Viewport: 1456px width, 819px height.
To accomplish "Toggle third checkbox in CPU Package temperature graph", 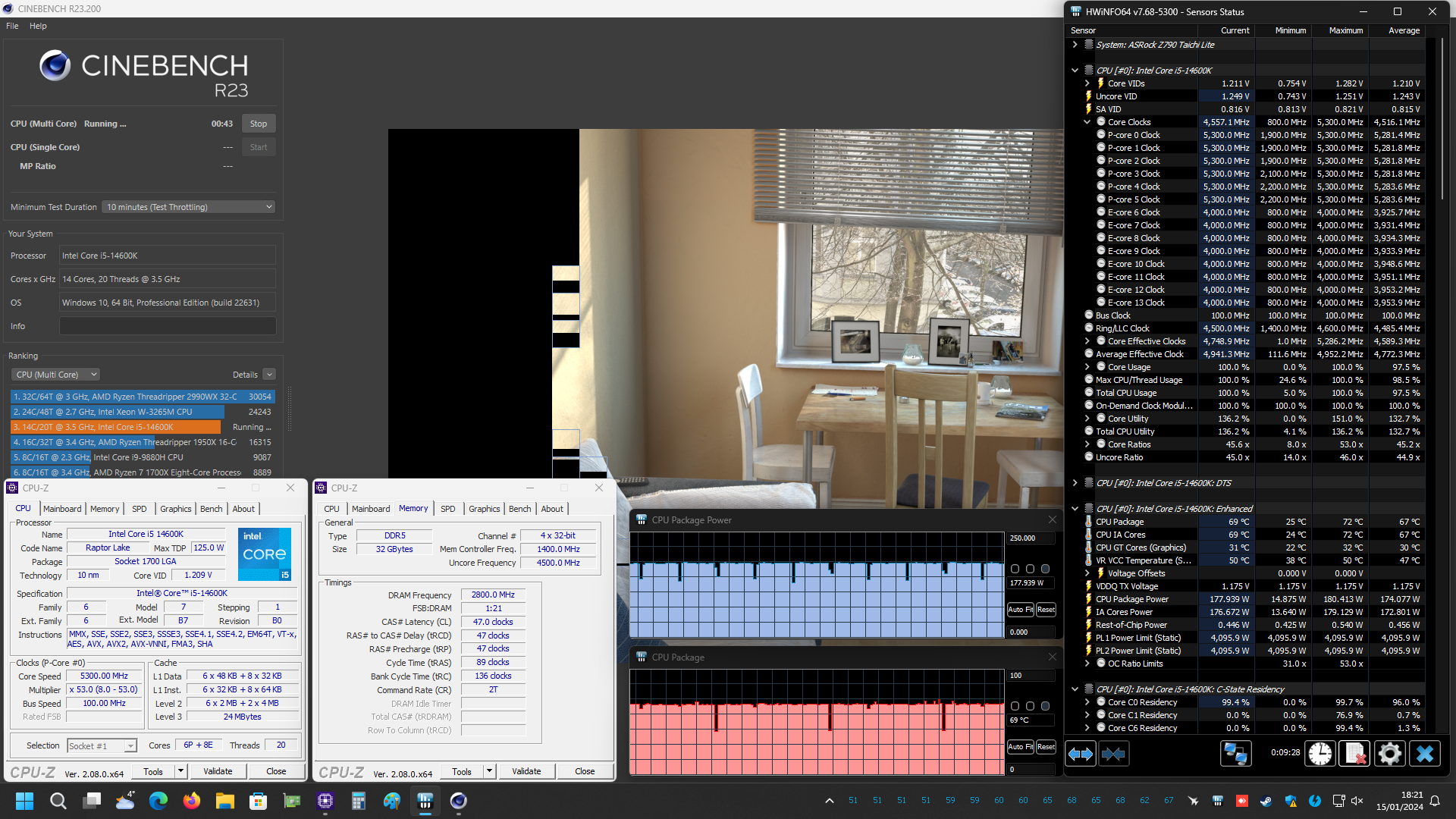I will tap(1045, 706).
